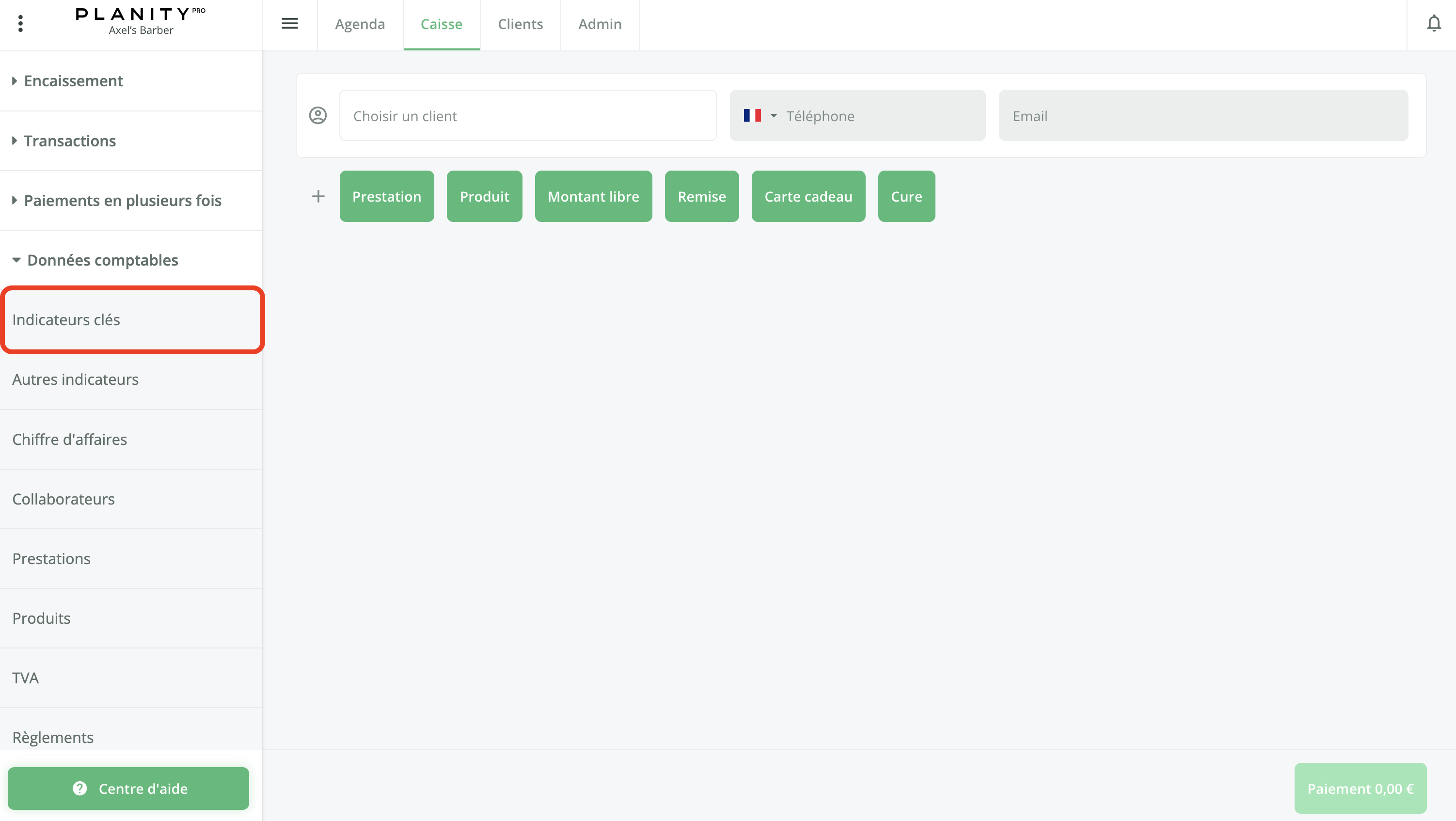The width and height of the screenshot is (1456, 821).
Task: Click the client profile icon in search bar
Action: [318, 115]
